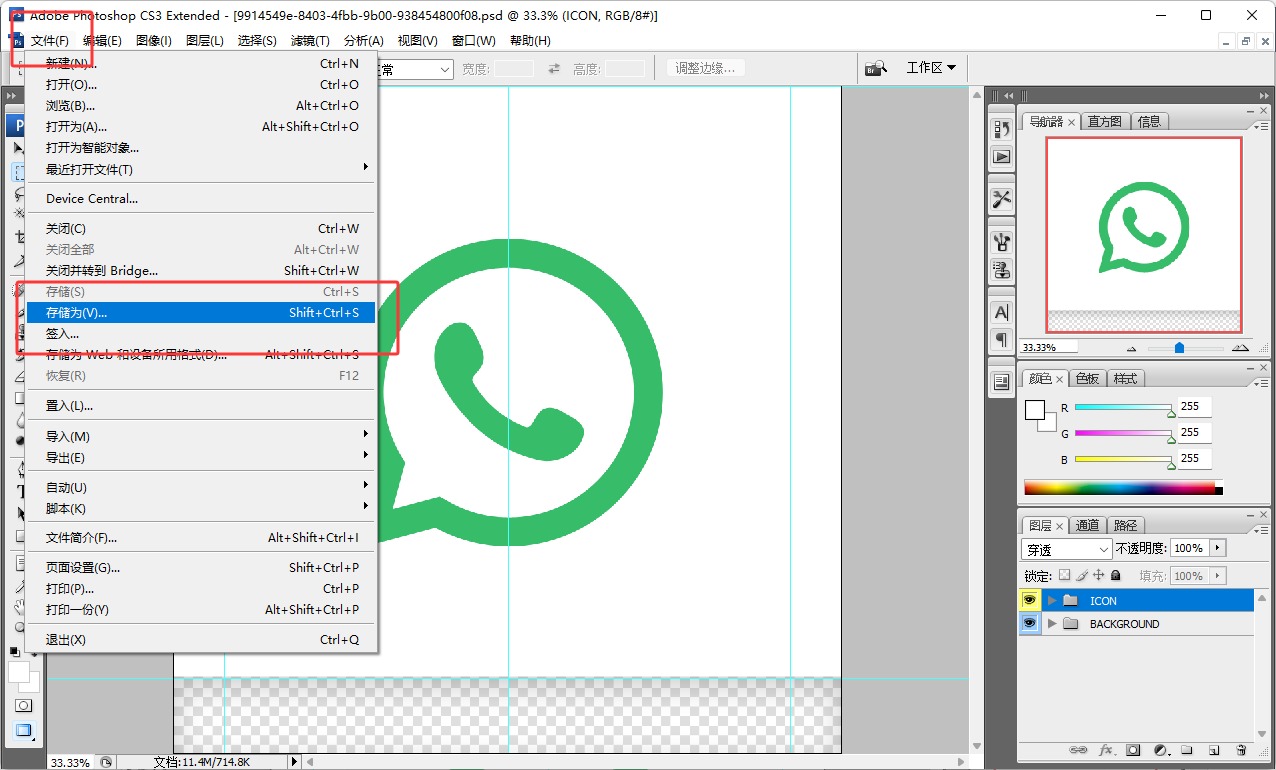Click the color spectrum ramp bar
Screen dimensions: 1276x770
1119,488
